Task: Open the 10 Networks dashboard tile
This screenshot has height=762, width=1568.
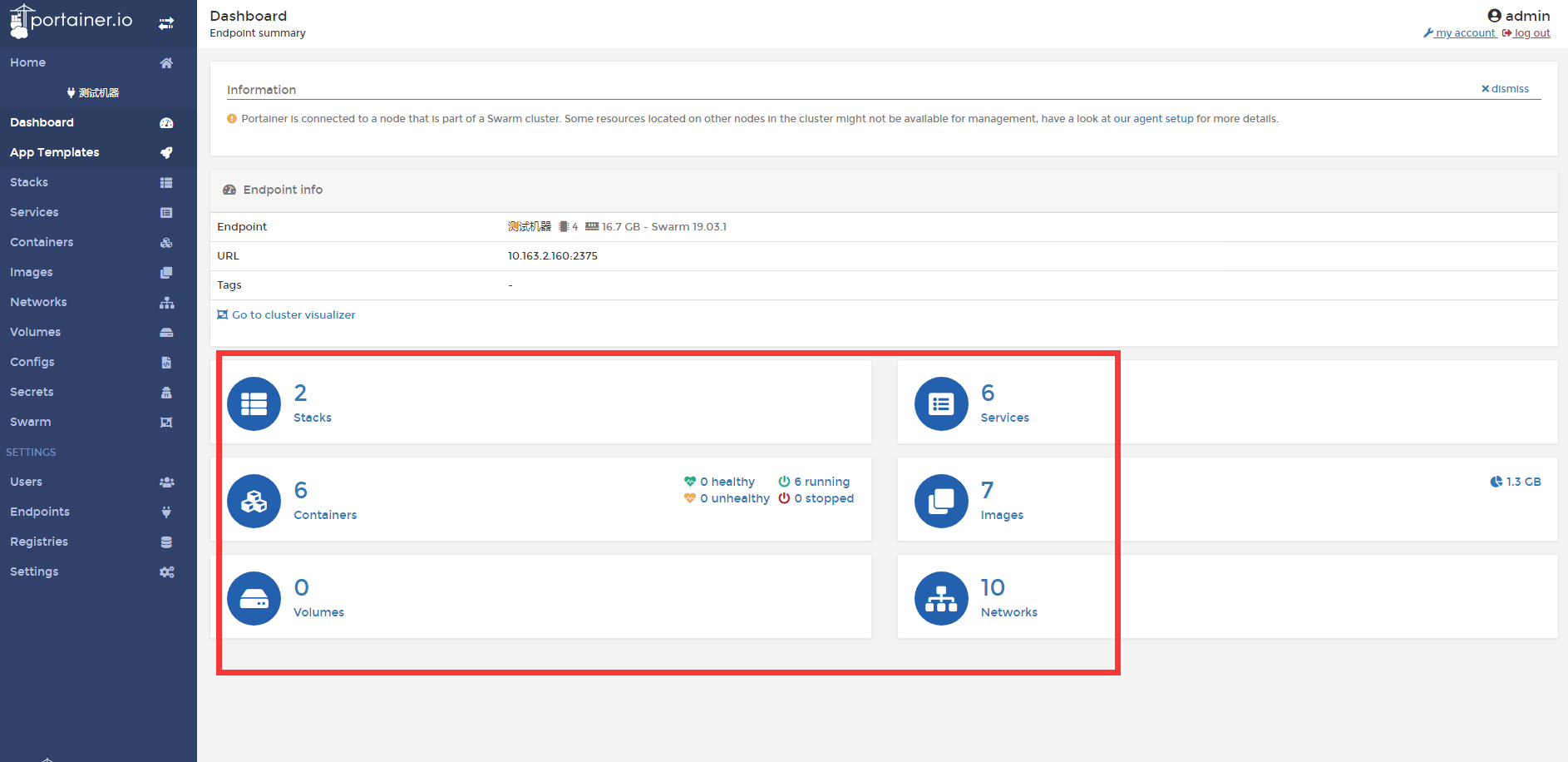Action: click(1227, 596)
